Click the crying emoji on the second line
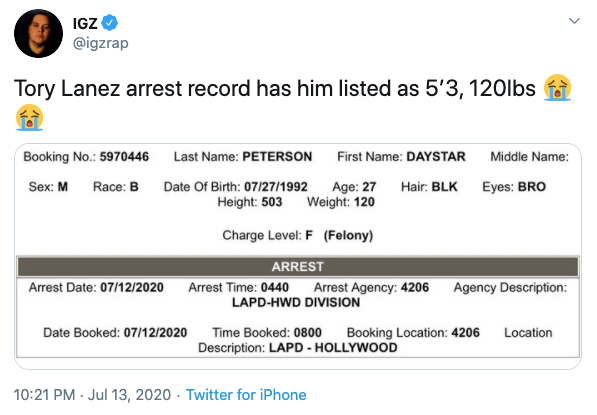 point(29,117)
